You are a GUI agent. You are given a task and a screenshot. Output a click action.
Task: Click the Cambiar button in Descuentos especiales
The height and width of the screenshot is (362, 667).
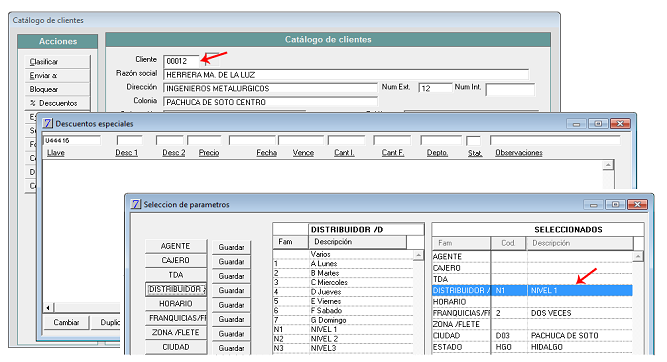coord(66,322)
